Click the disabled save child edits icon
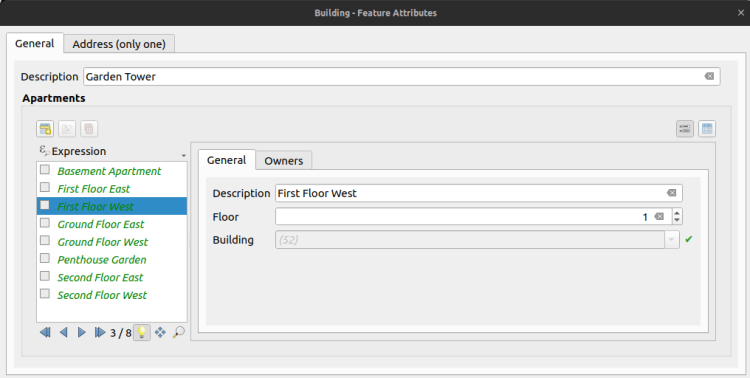750x378 pixels. (67, 129)
